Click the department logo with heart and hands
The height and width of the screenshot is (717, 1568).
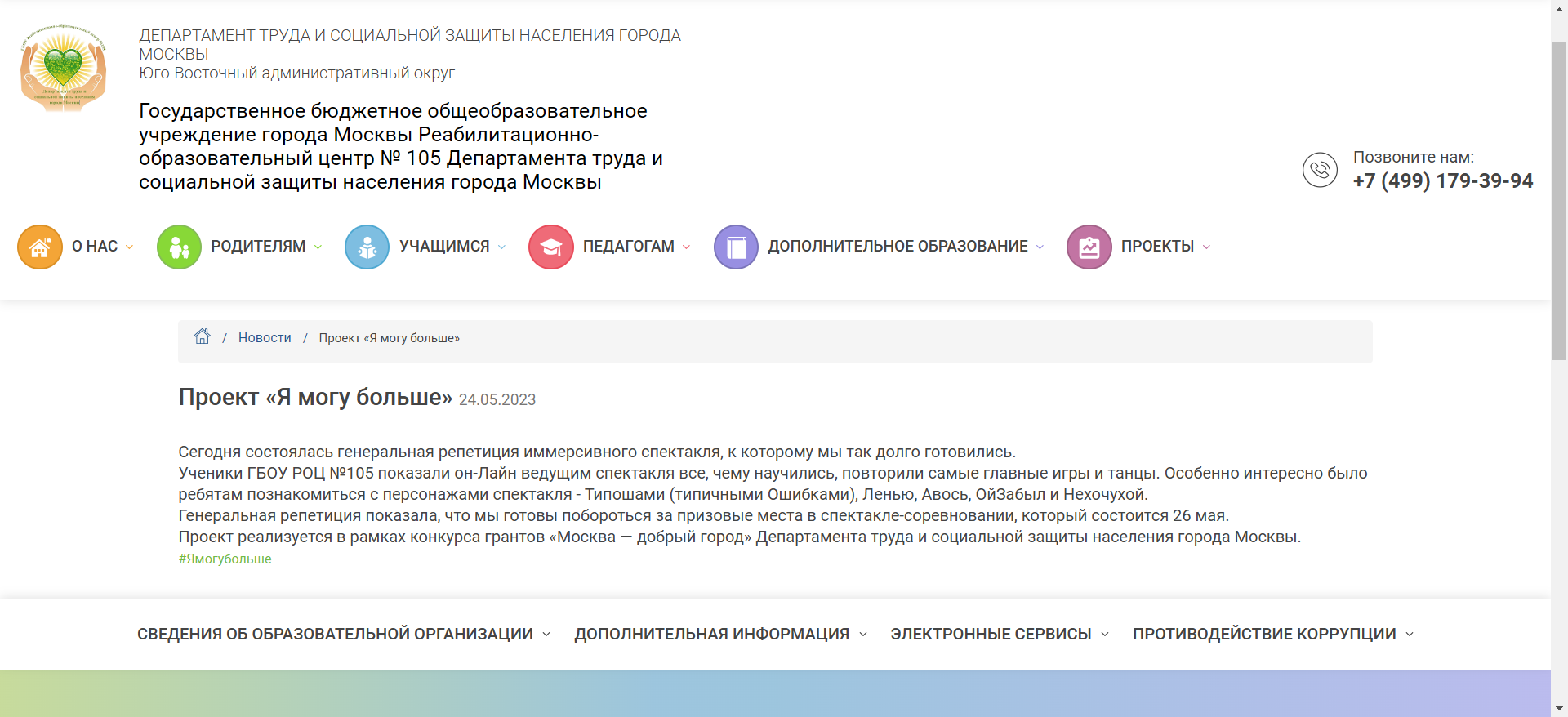click(64, 68)
